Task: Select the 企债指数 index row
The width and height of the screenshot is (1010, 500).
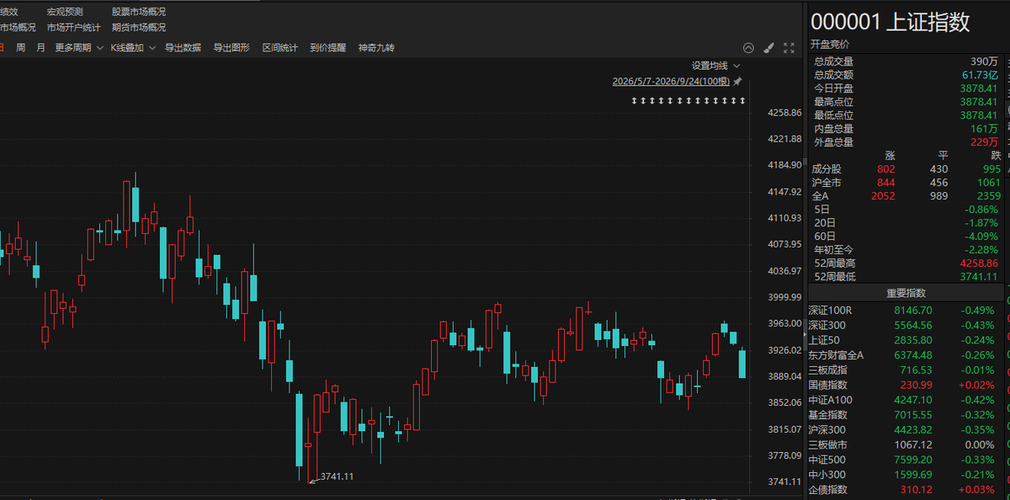Action: point(904,490)
